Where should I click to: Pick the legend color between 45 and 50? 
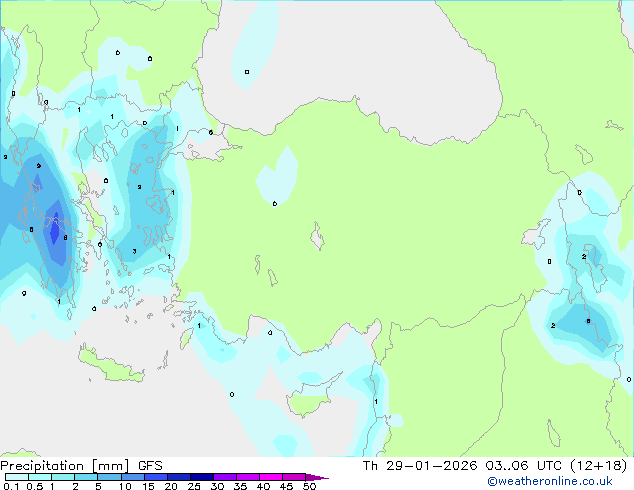click(x=294, y=477)
